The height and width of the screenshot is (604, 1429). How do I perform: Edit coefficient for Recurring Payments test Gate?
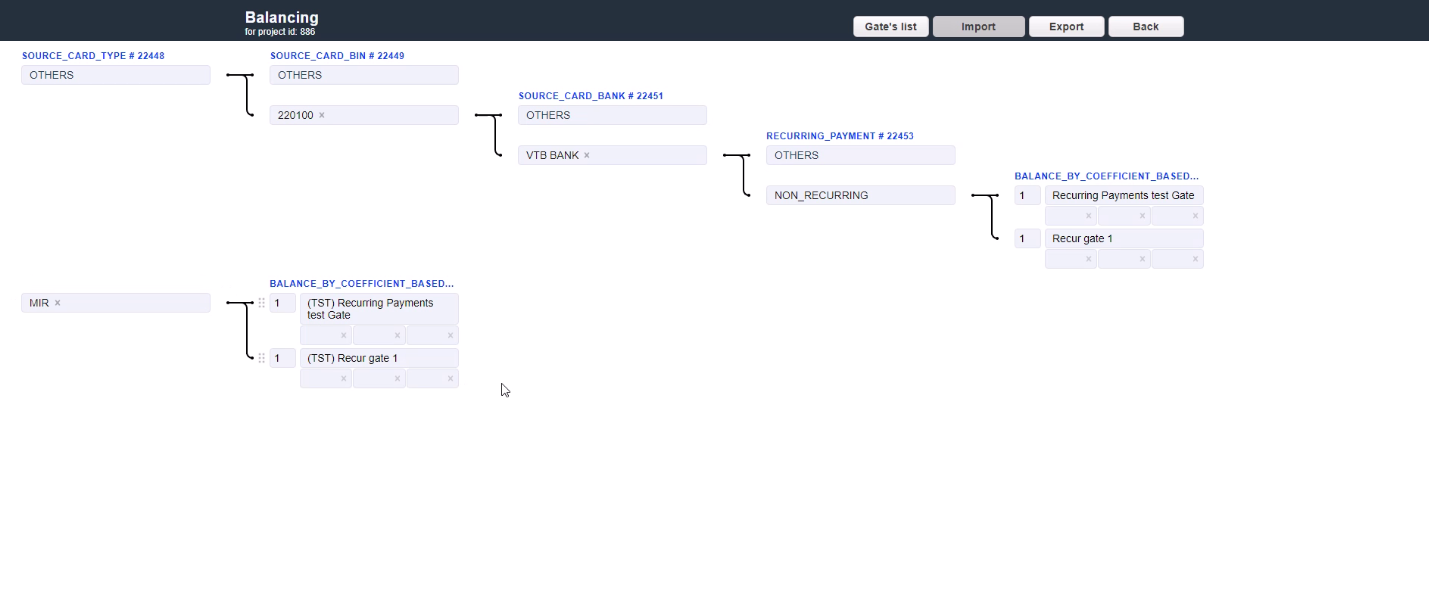point(1027,196)
